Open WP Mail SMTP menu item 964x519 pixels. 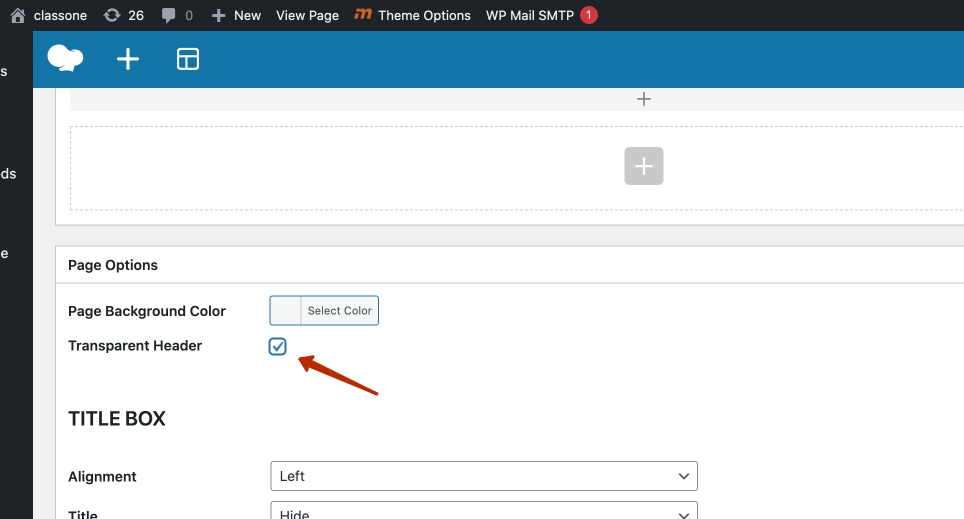point(531,15)
